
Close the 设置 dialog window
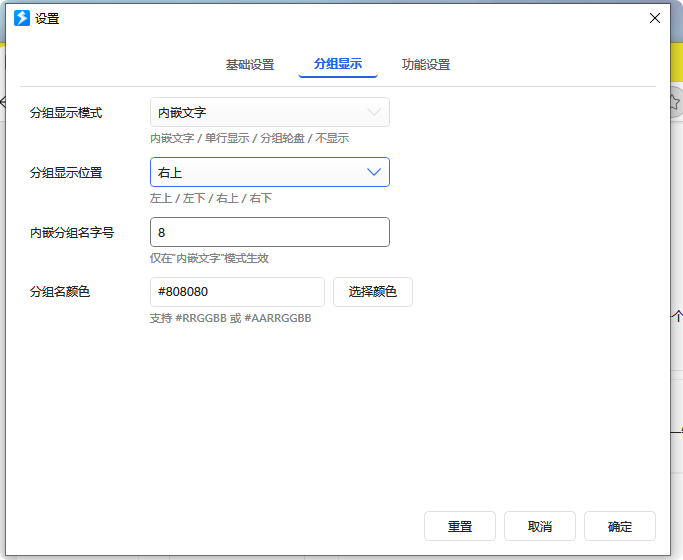[x=655, y=18]
